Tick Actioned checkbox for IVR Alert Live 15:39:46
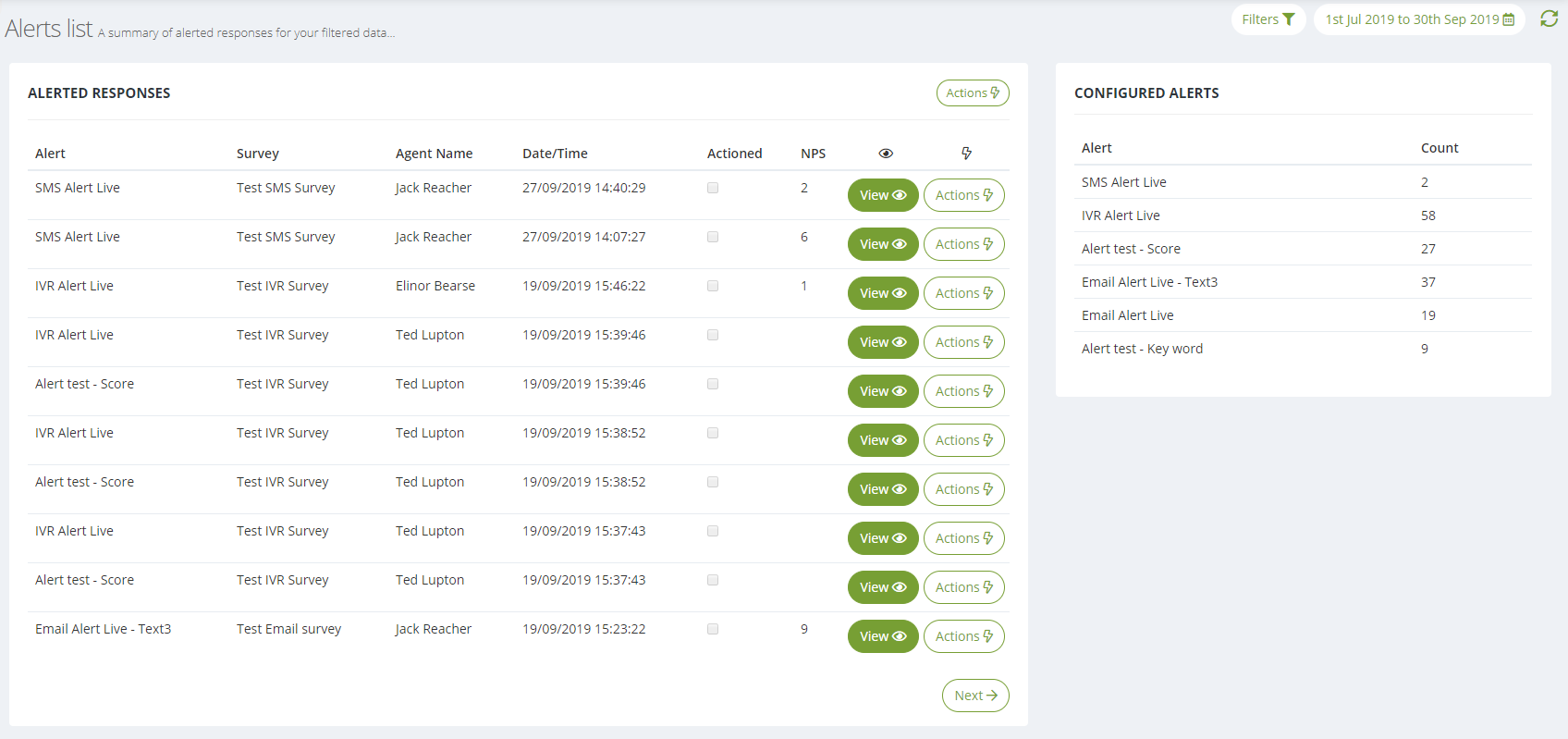Screen dimensions: 1568x739 (713, 335)
